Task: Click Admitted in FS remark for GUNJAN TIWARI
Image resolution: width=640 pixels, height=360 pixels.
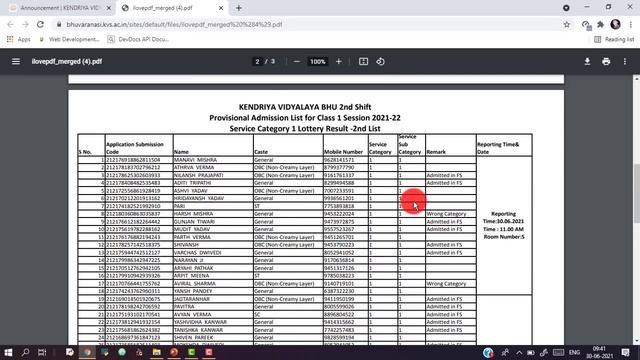Action: point(444,222)
